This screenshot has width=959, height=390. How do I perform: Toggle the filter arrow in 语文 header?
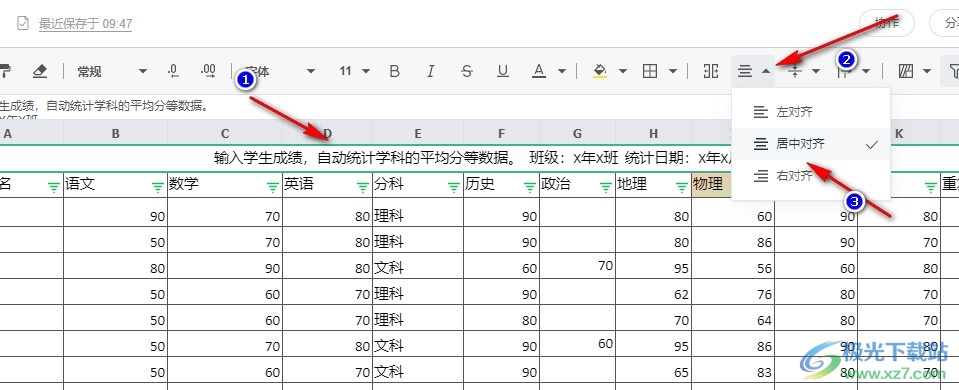[x=158, y=188]
